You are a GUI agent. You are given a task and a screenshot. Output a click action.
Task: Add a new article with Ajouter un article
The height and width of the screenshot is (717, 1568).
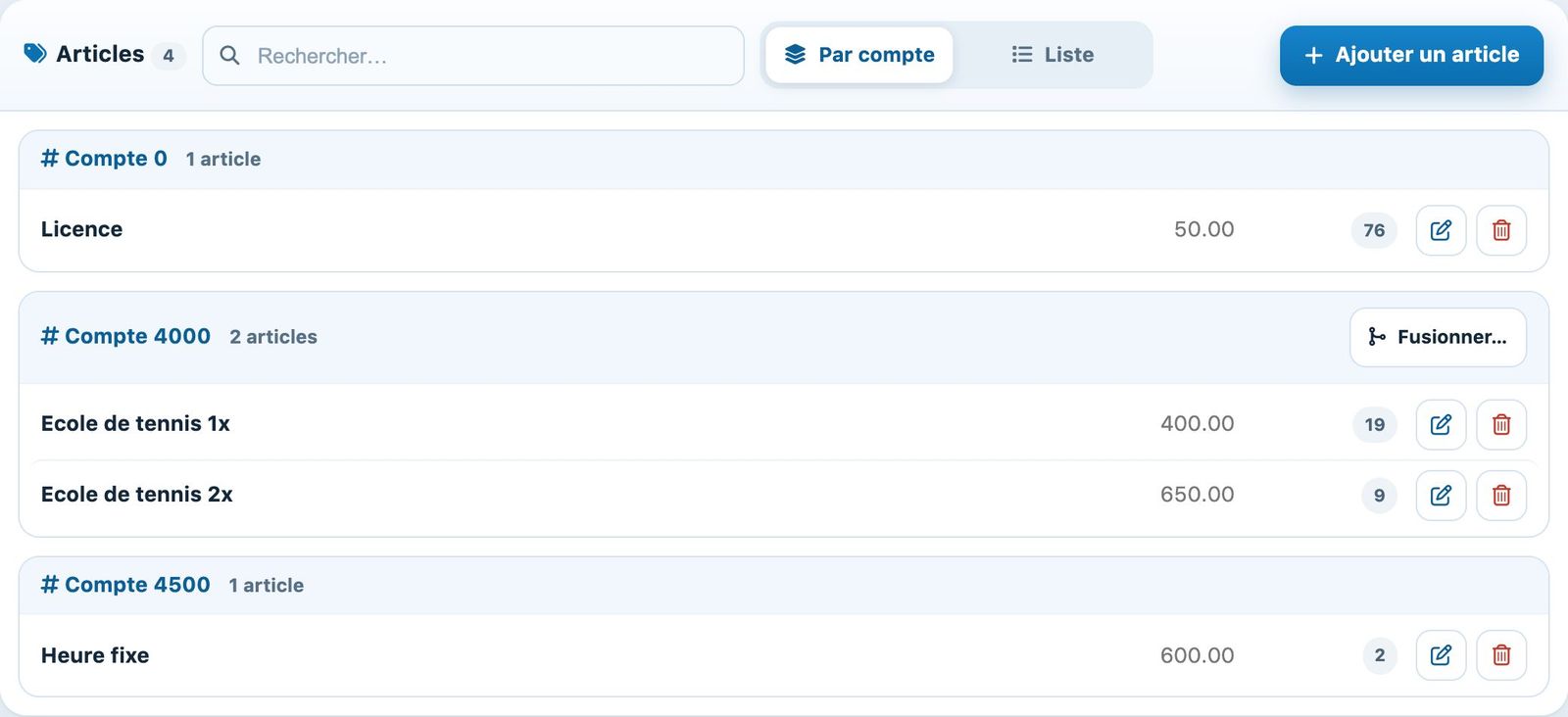pyautogui.click(x=1411, y=56)
